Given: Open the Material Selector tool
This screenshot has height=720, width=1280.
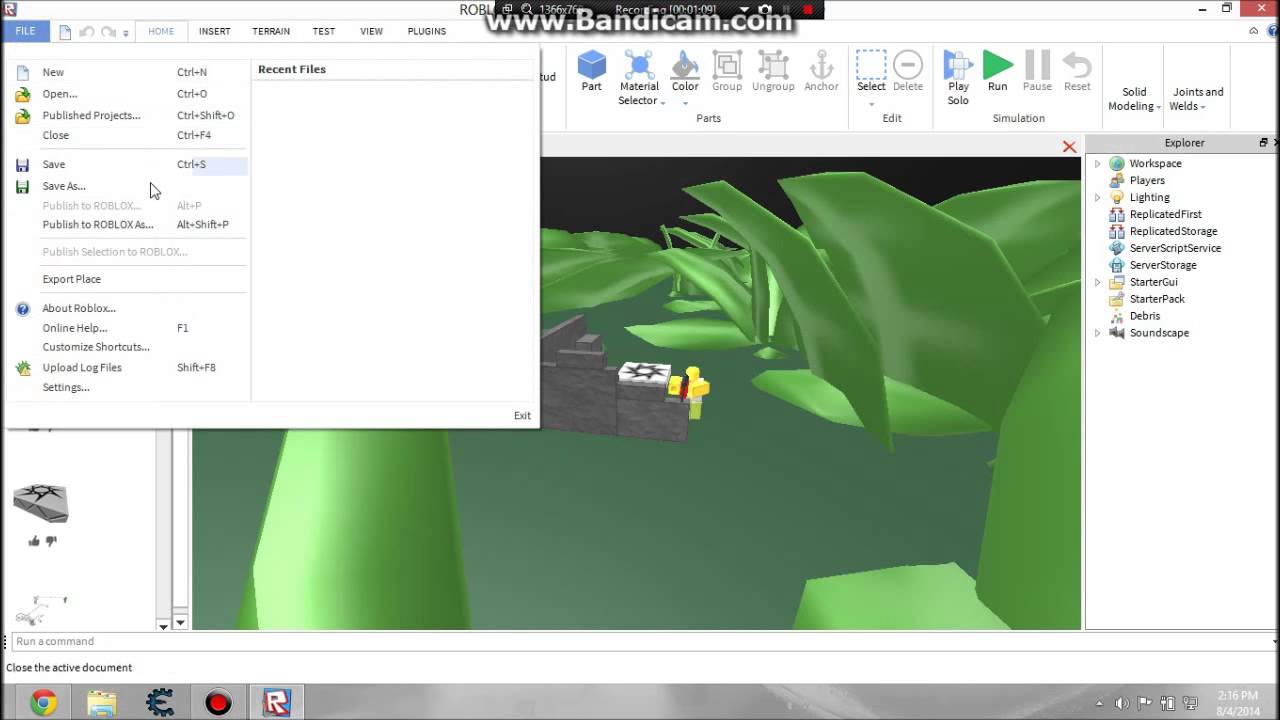Looking at the screenshot, I should click(x=638, y=78).
